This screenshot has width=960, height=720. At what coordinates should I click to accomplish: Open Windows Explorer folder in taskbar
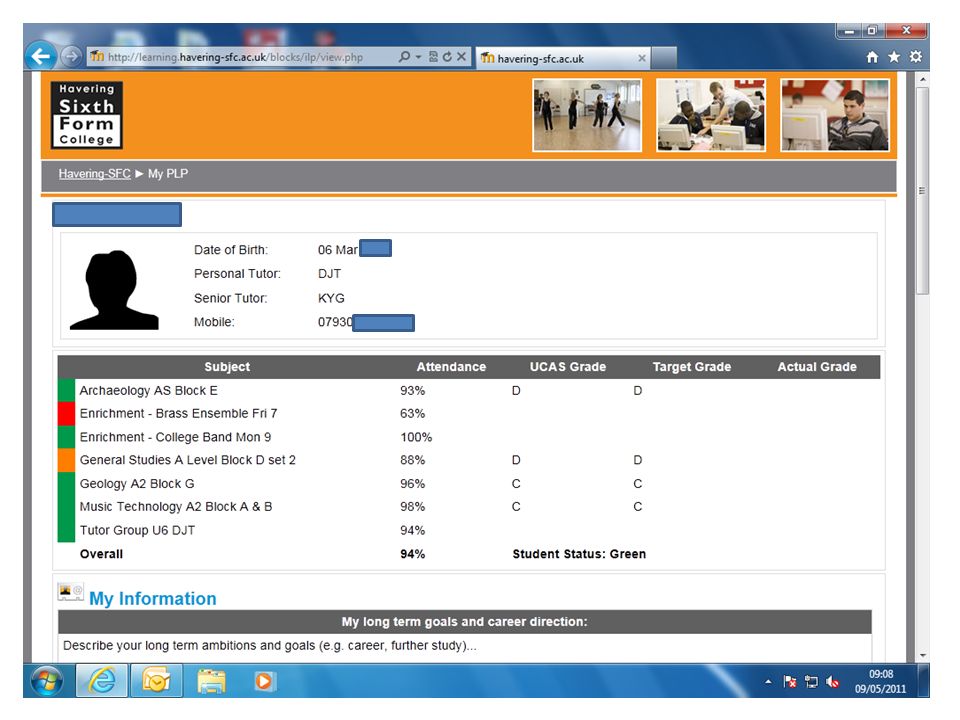point(211,681)
